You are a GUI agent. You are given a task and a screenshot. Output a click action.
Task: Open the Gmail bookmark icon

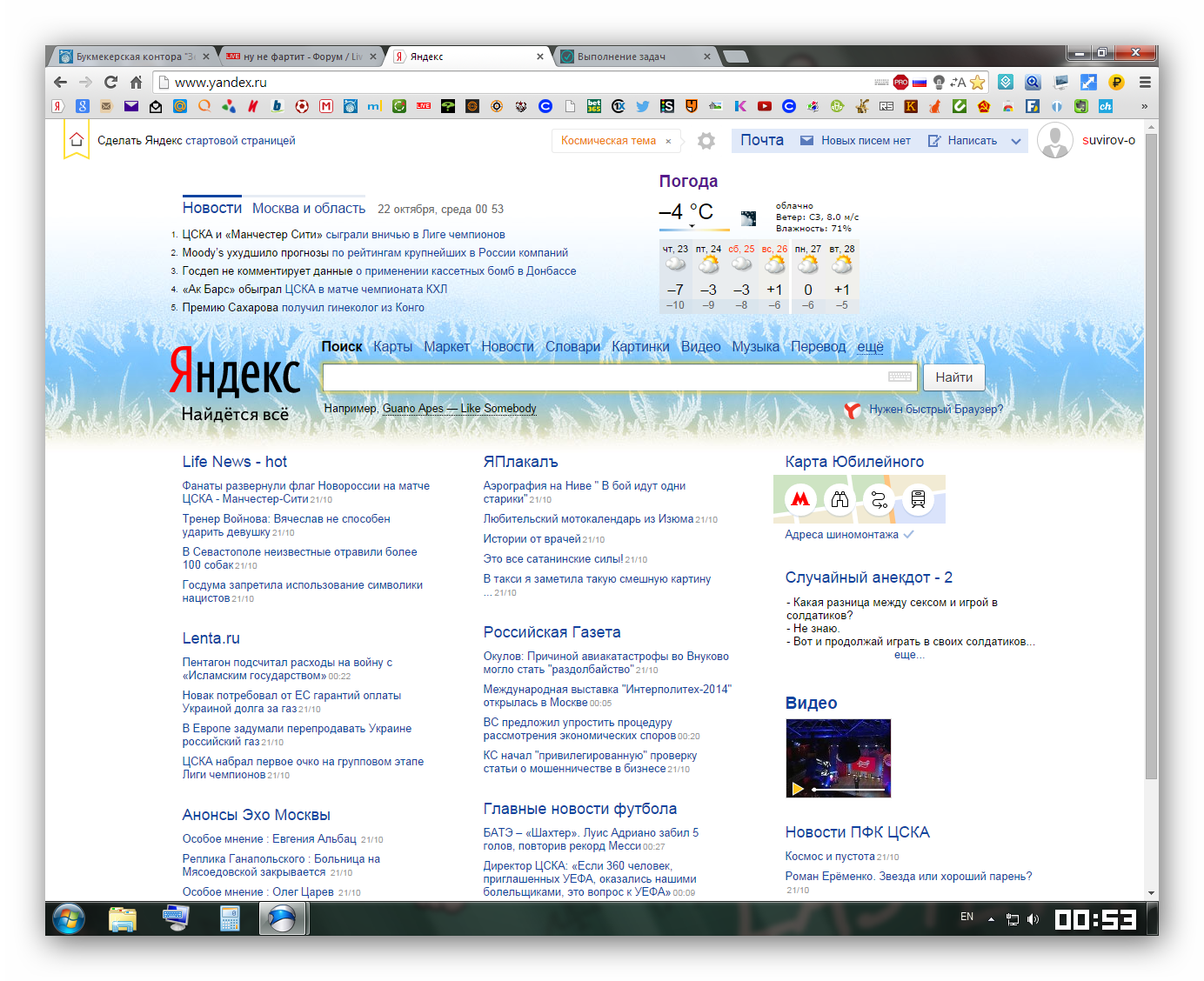click(x=326, y=106)
